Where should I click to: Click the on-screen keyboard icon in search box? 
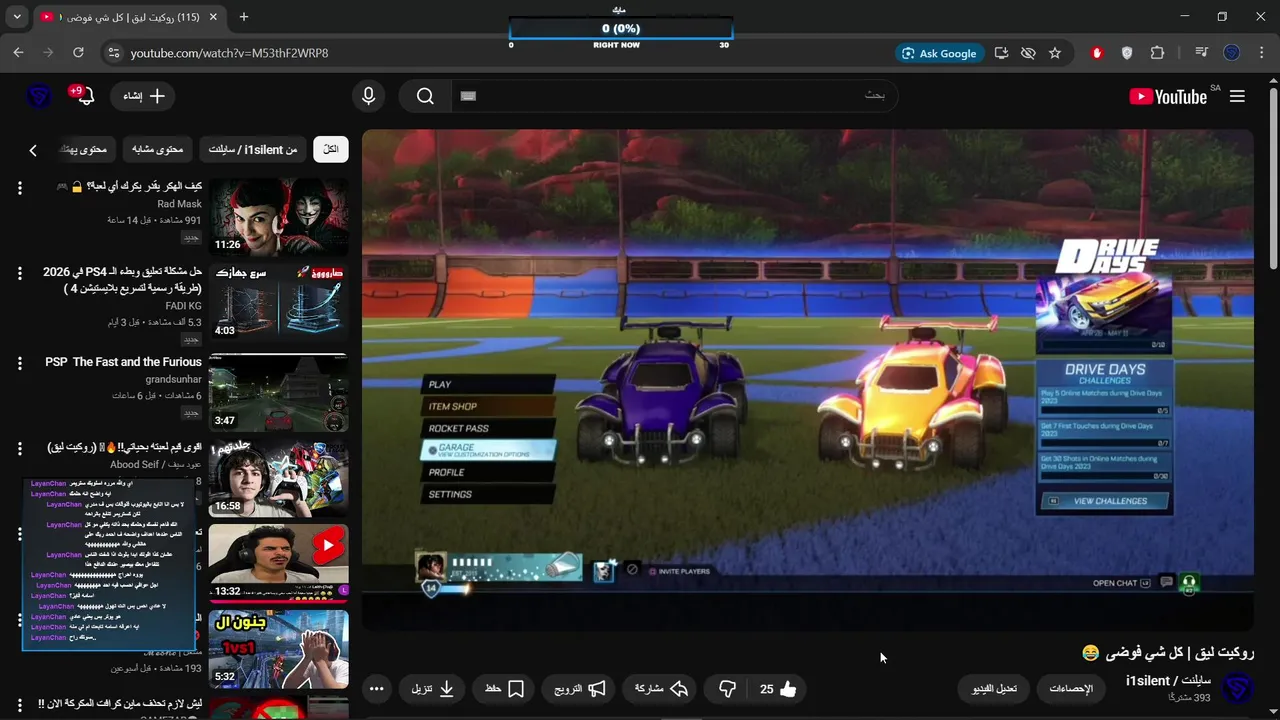tap(468, 96)
